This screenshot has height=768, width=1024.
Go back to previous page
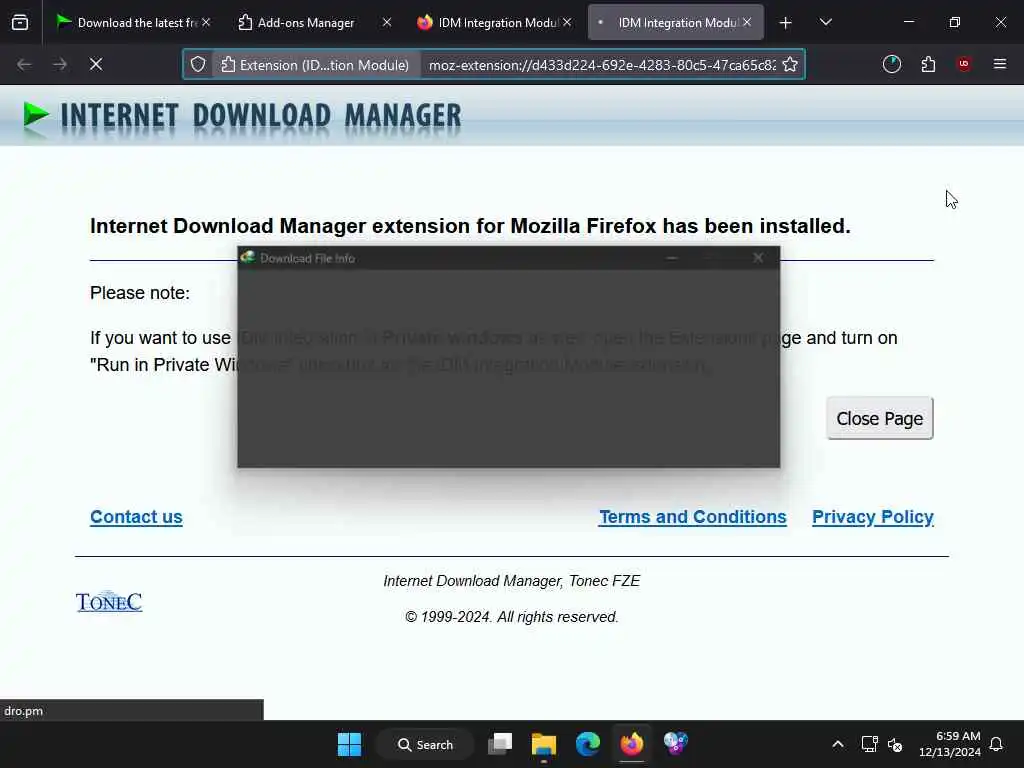(24, 64)
